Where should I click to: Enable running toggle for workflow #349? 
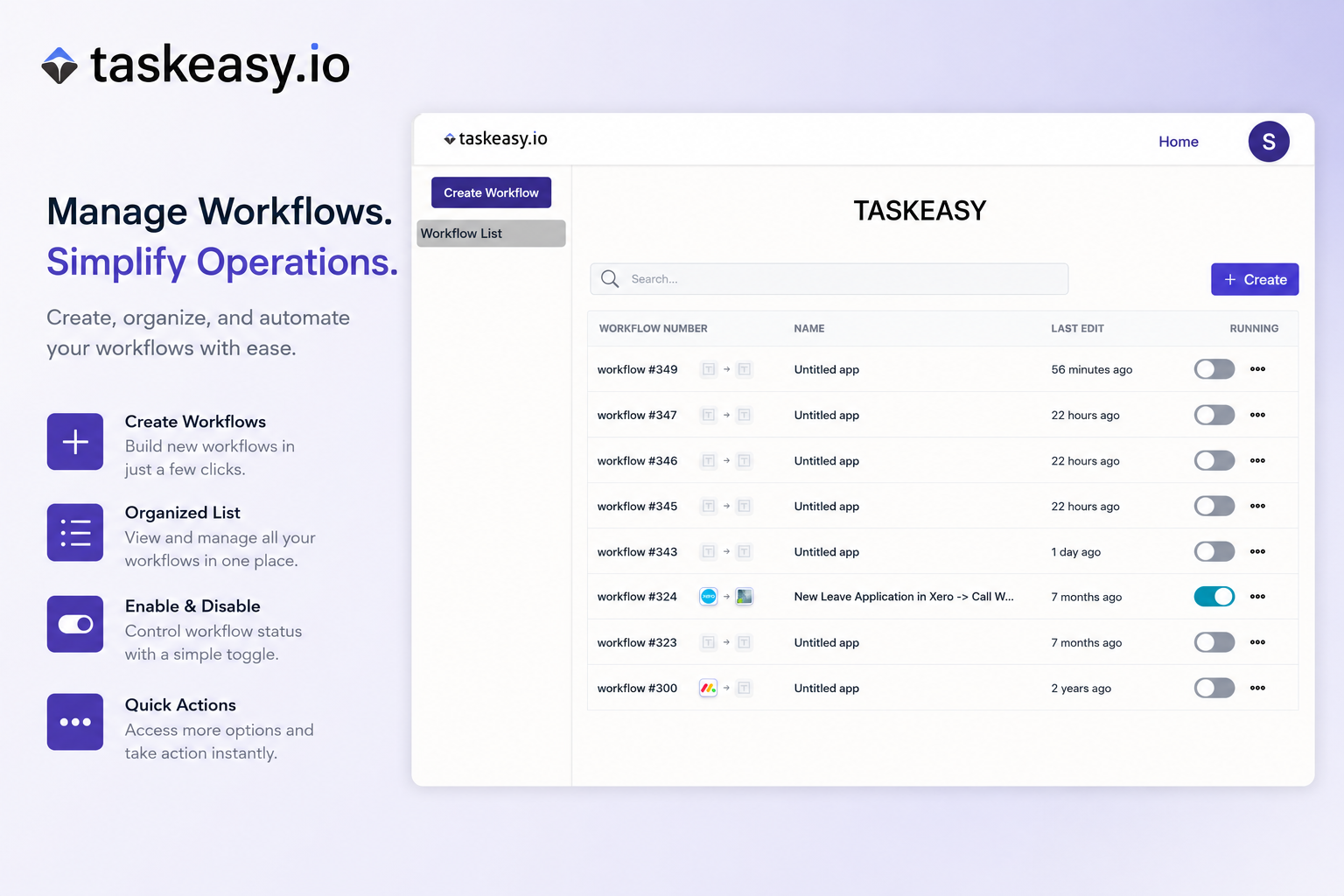1214,369
